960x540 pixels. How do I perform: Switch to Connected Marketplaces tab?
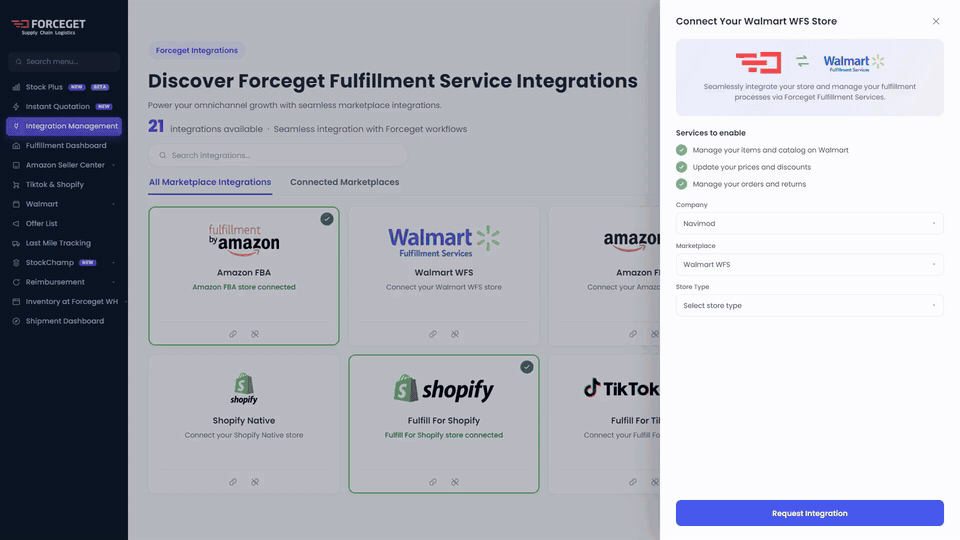point(345,182)
